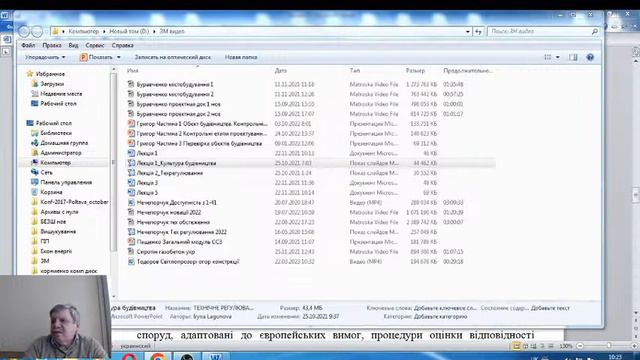Click the Панель управления icon in the sidebar
This screenshot has width=640, height=360.
click(x=35, y=182)
